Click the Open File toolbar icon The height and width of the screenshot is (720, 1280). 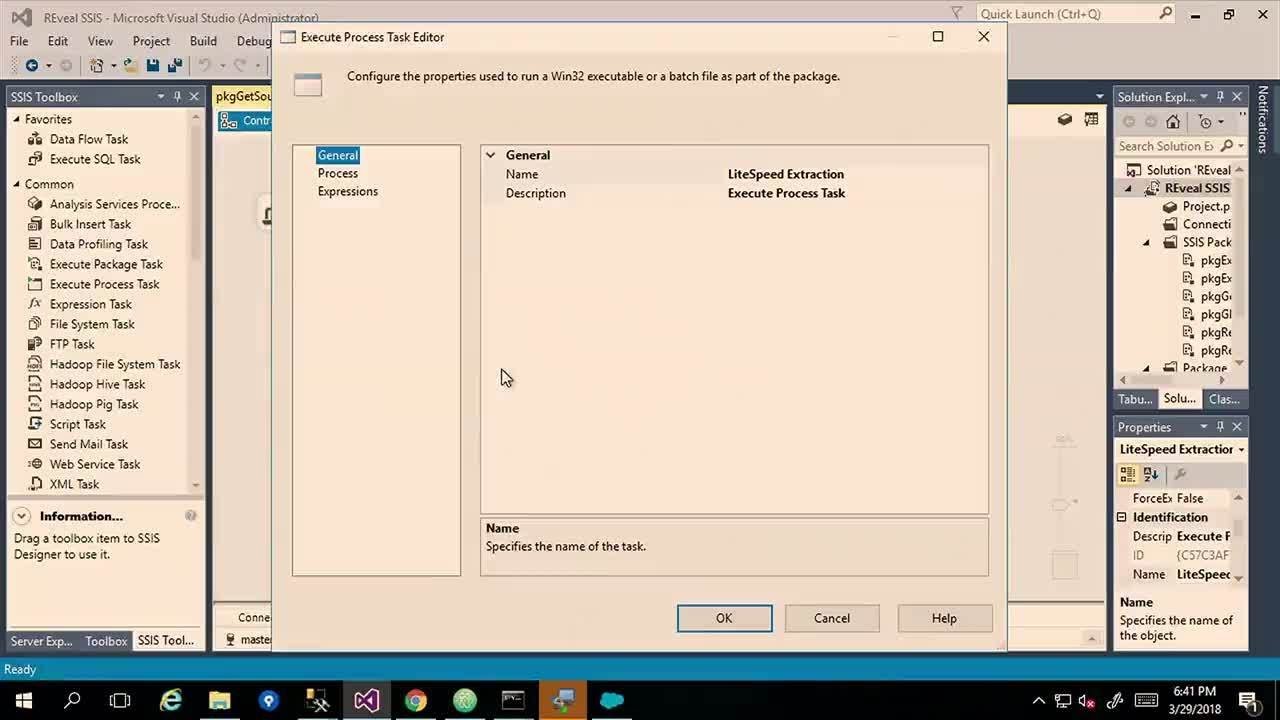(131, 65)
